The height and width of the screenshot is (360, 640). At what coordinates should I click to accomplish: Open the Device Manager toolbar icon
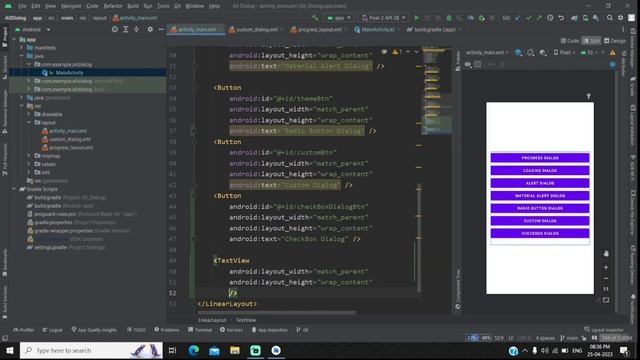[585, 18]
